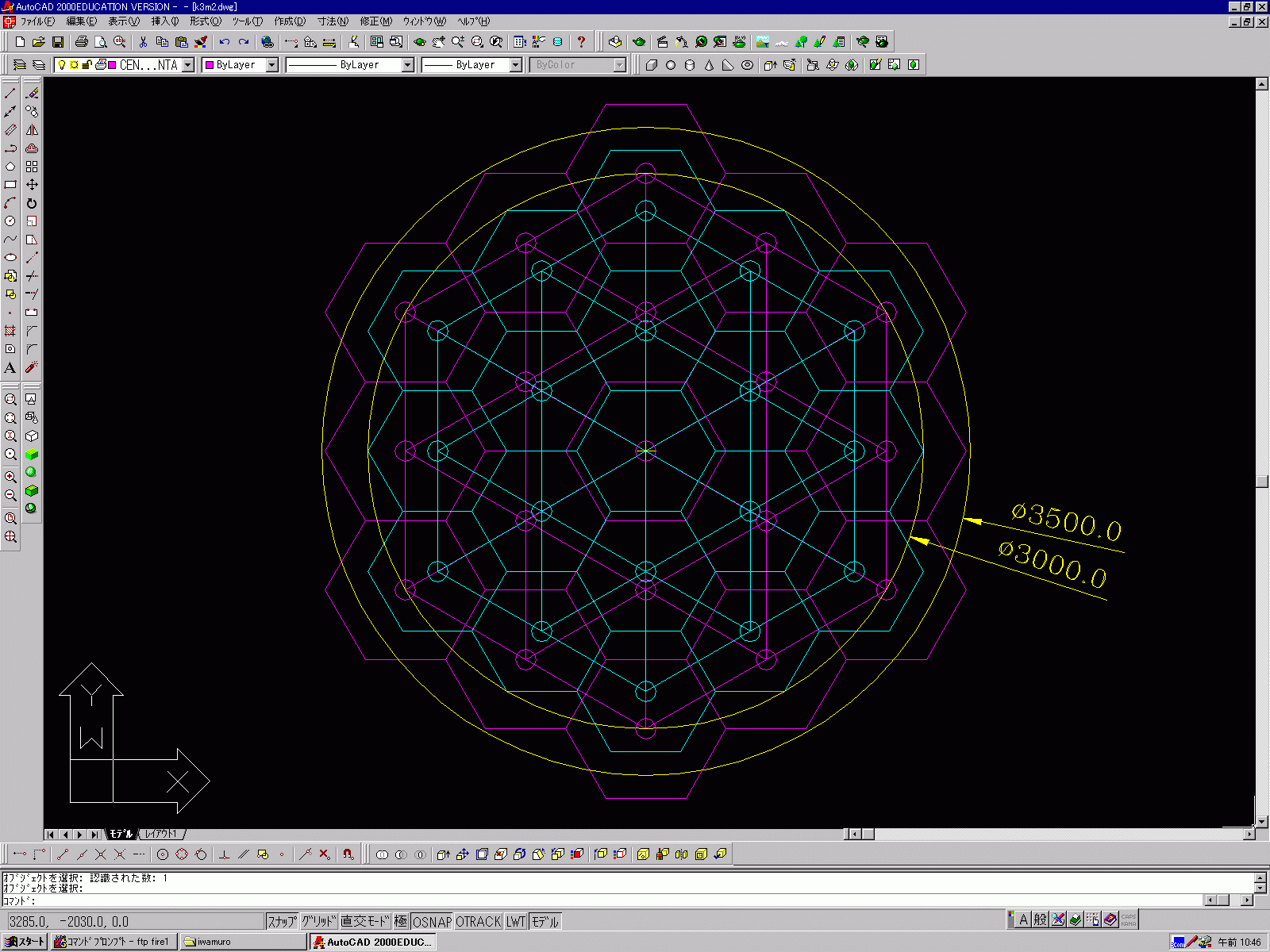Click the coordinate display 3285.0, -2030.0

tap(135, 921)
